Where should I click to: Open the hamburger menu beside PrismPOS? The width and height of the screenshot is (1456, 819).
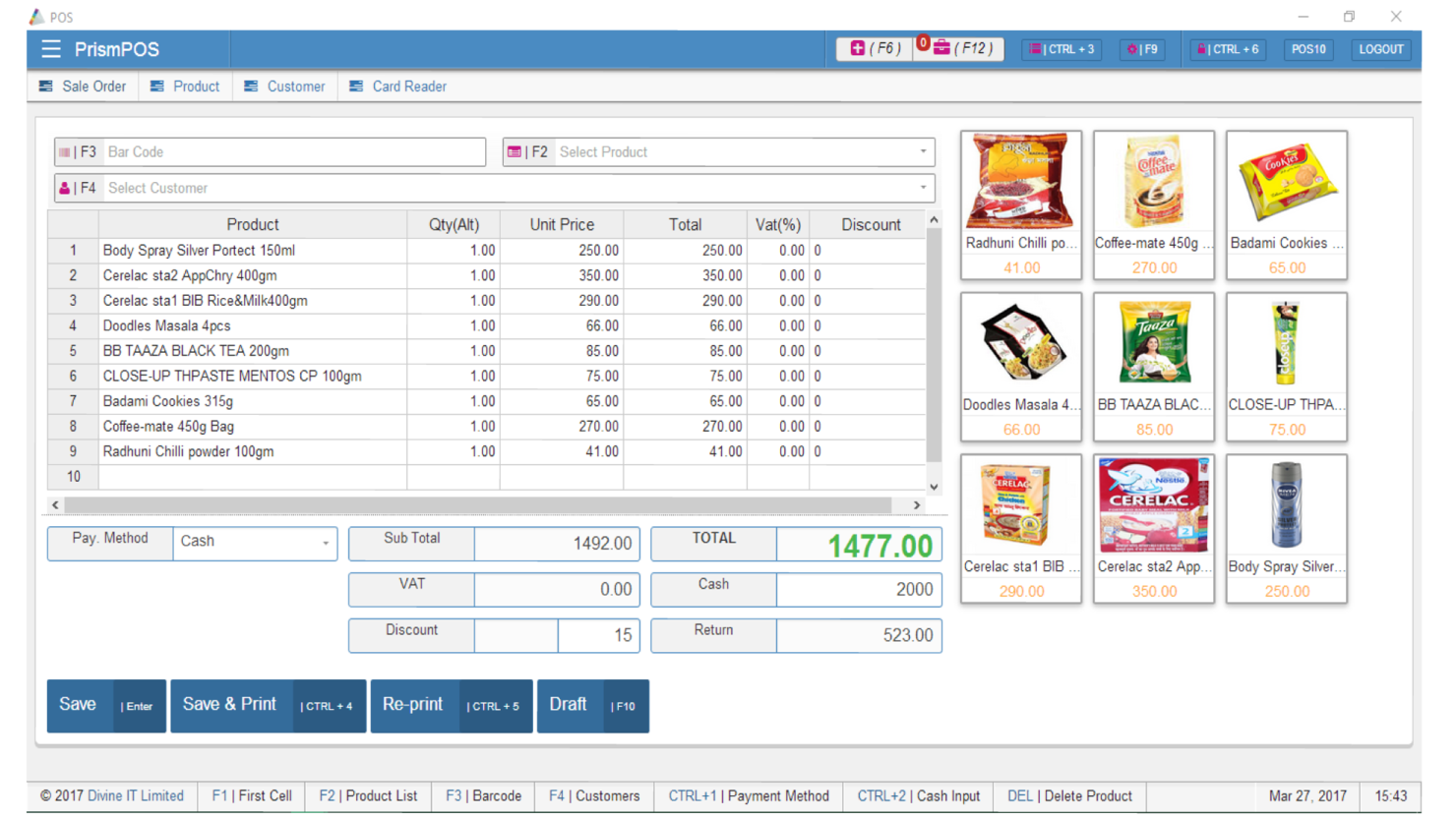pyautogui.click(x=51, y=49)
